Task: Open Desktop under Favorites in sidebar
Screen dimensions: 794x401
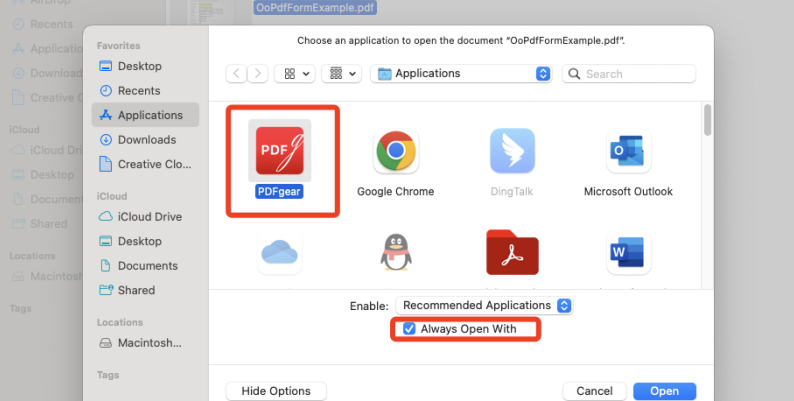Action: pos(145,66)
